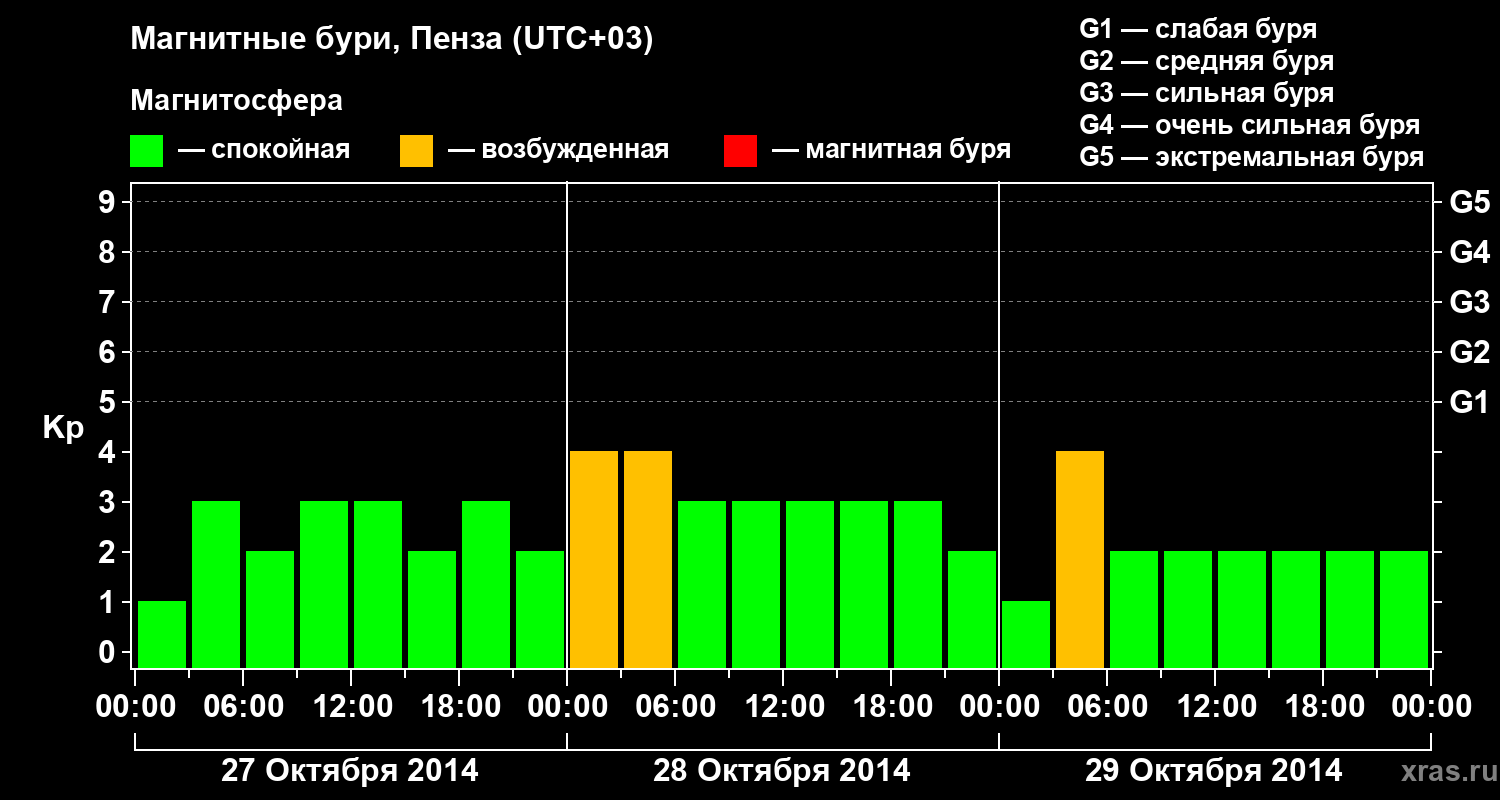Click the 'G1' label on right axis

[1469, 402]
